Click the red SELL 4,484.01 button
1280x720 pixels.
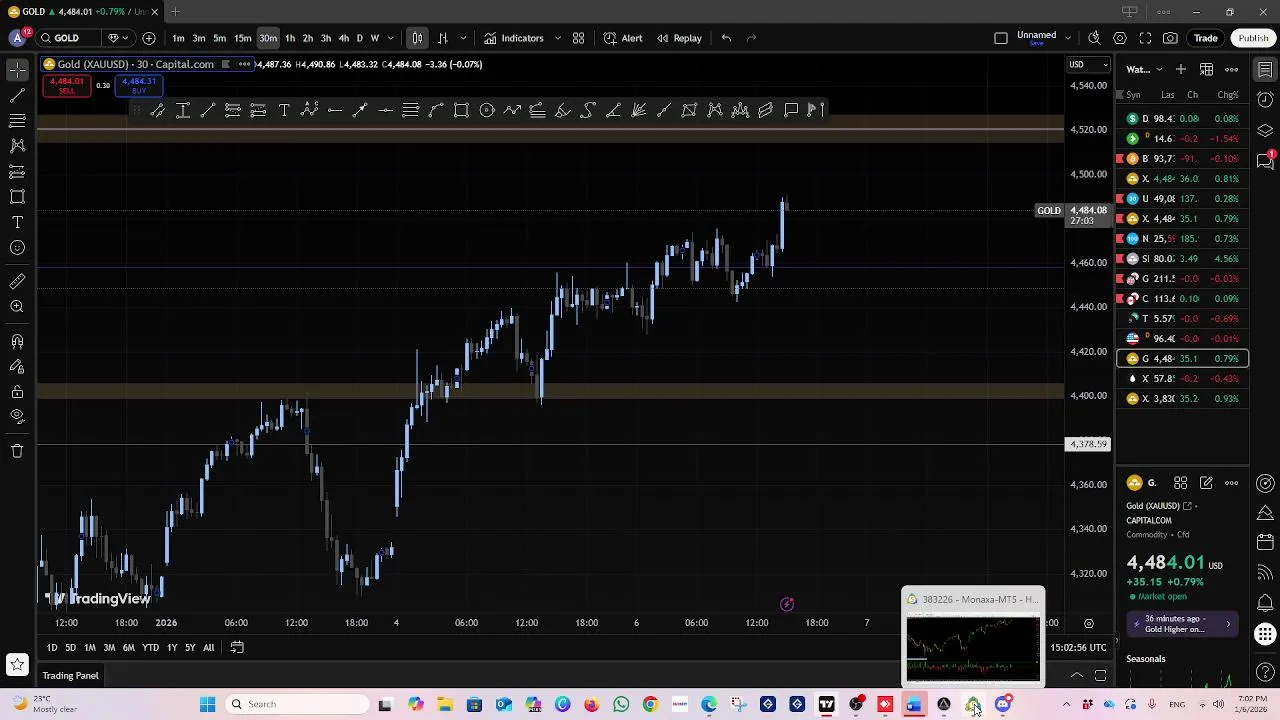(x=66, y=86)
